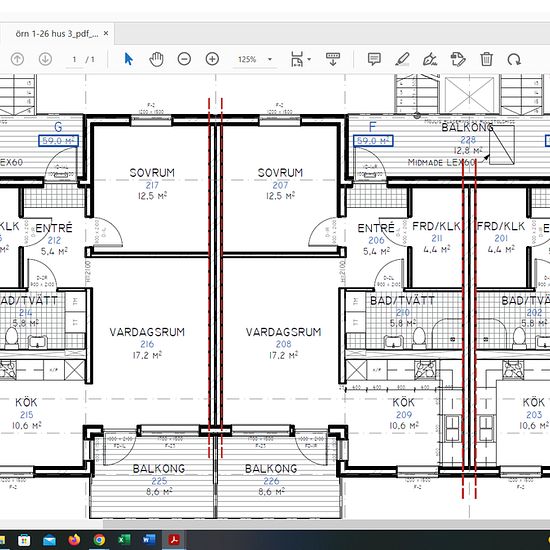Viewport: 550px width, 550px height.
Task: Choose the selection arrow tool
Action: pyautogui.click(x=128, y=59)
